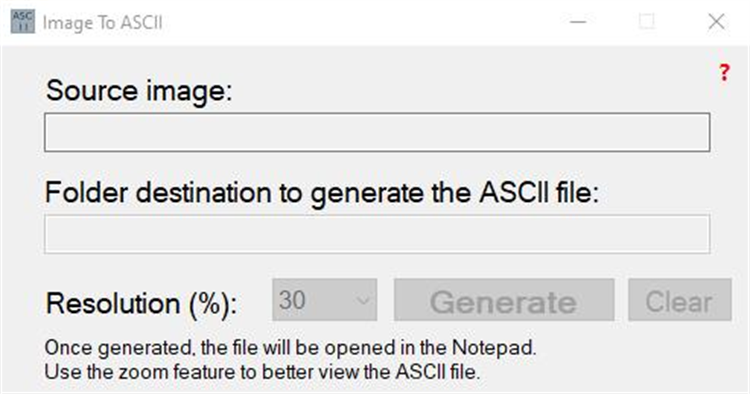Focus the Source image path field
The width and height of the screenshot is (750, 394).
(377, 132)
